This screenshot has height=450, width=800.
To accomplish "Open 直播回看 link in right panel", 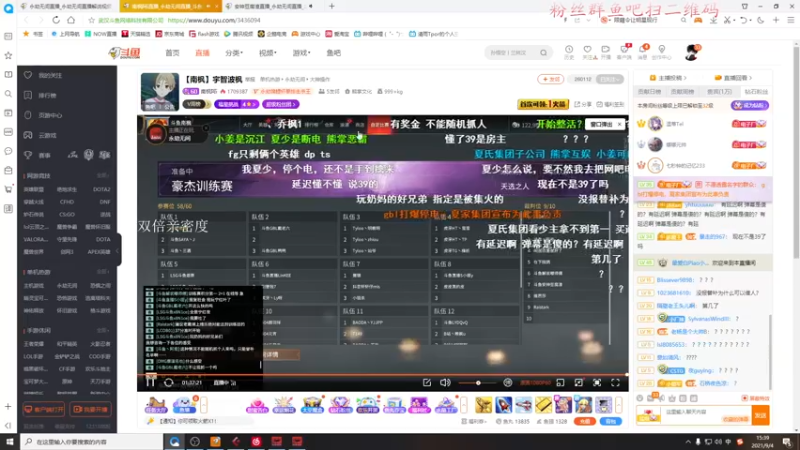I will click(734, 78).
